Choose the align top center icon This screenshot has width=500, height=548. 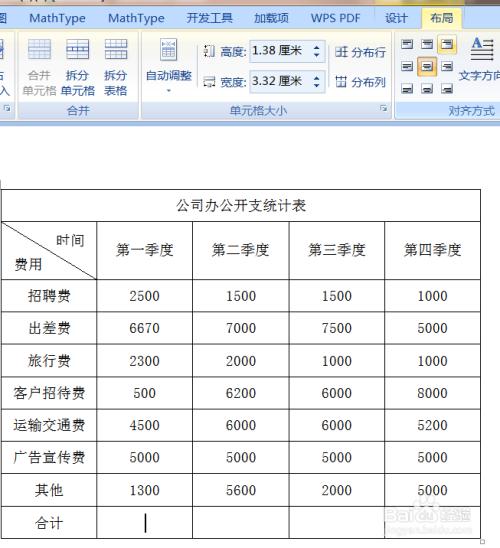[427, 44]
